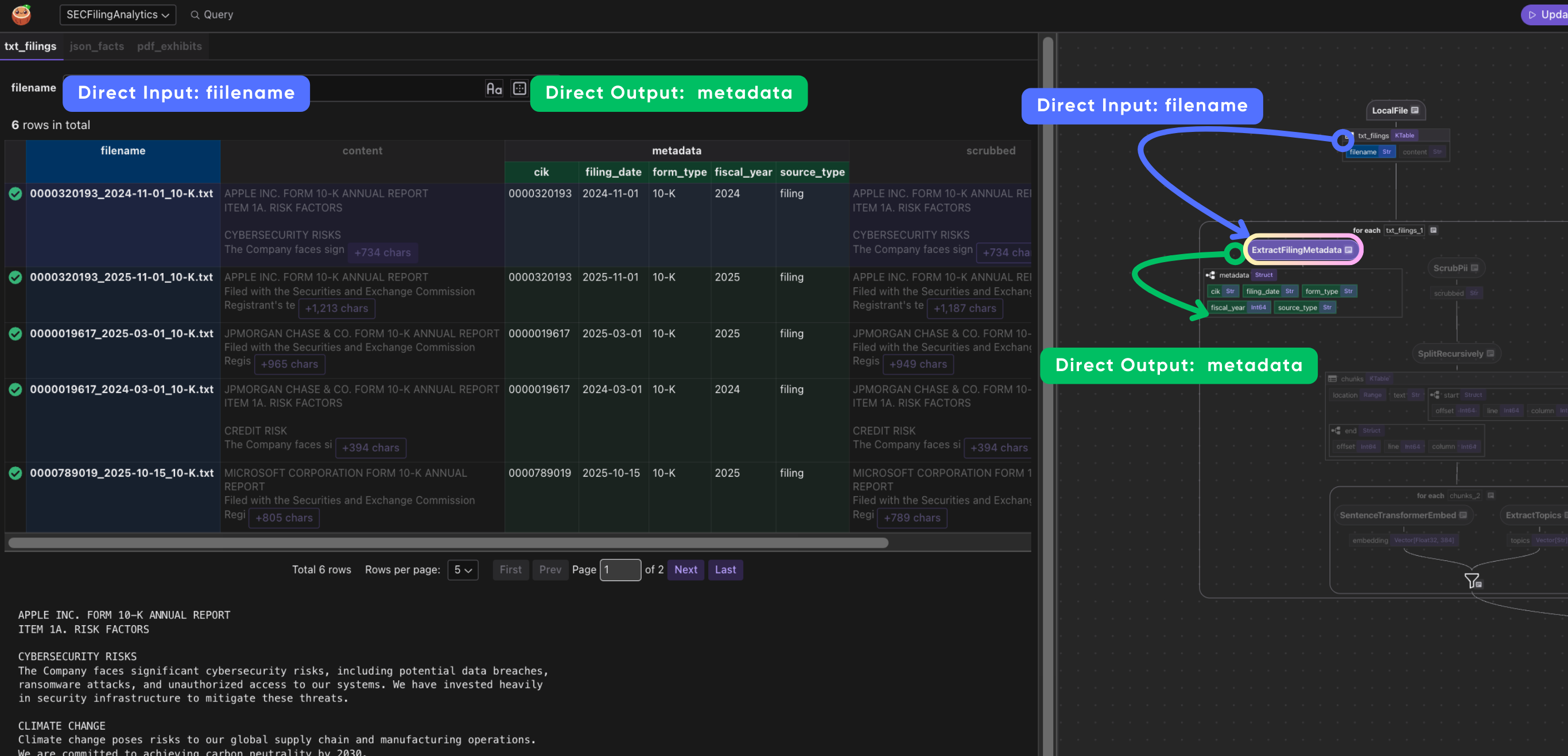
Task: Open the ScrubPii node details icon
Action: [x=1474, y=268]
